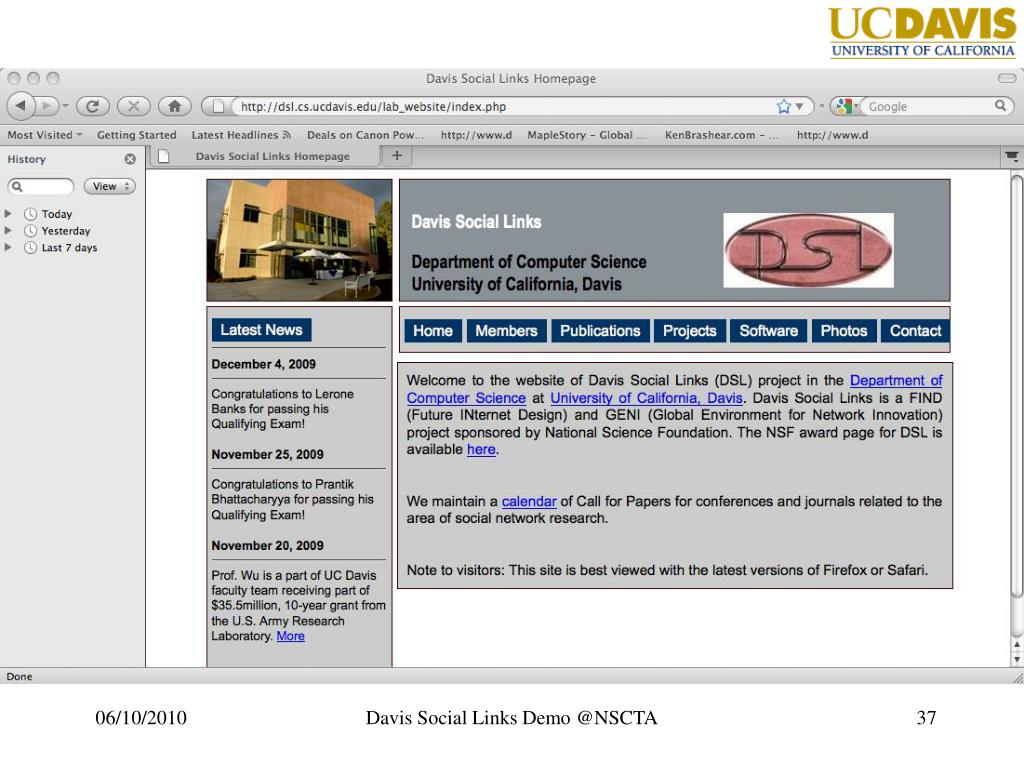Open the Most Visited bookmarks dropdown
This screenshot has height=768, width=1024.
coord(45,135)
